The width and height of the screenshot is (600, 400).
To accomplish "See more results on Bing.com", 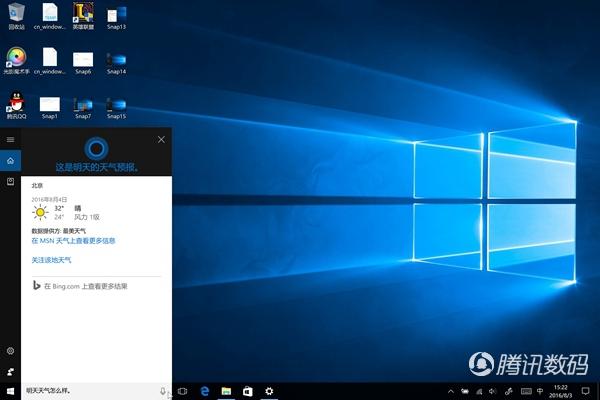I will (x=80, y=286).
